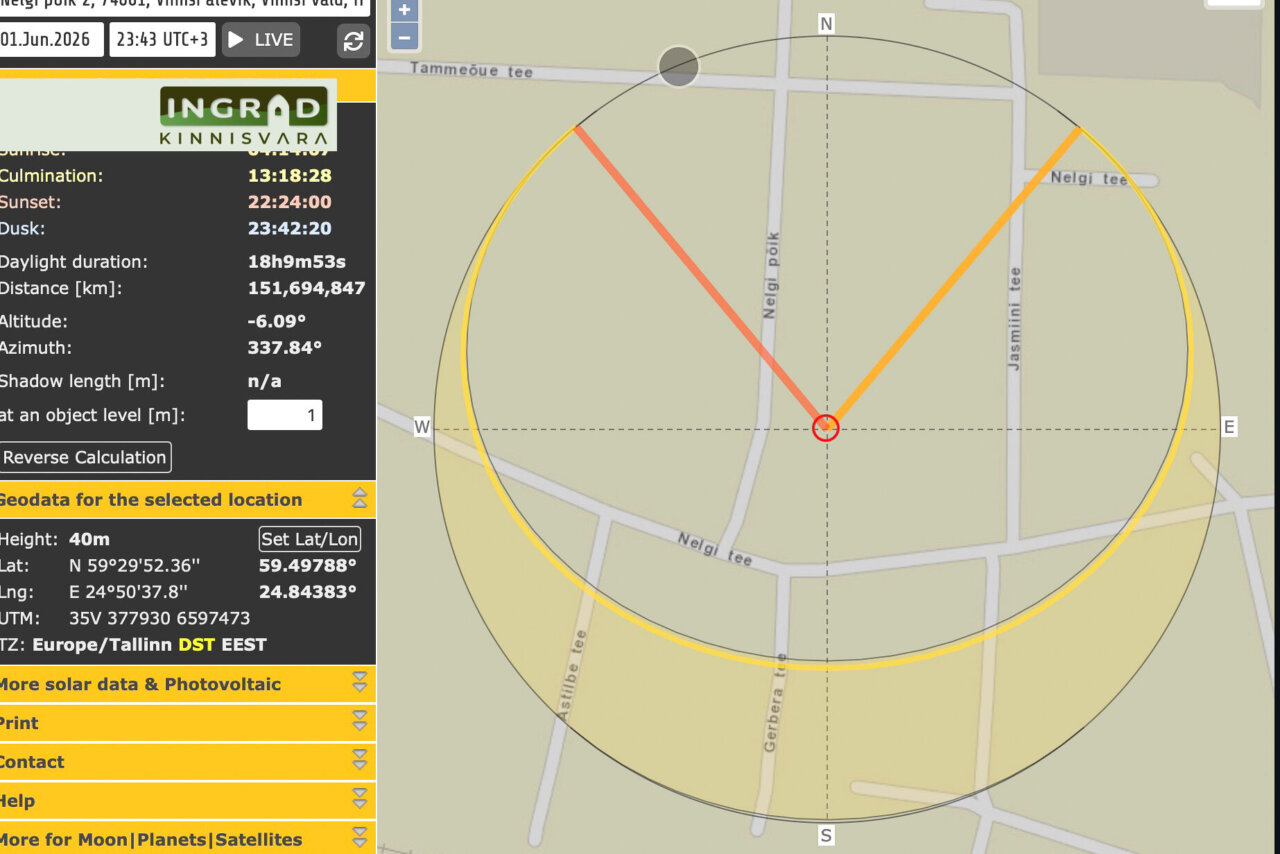Open the date field 01.Jun.2026
The height and width of the screenshot is (854, 1280).
(x=49, y=40)
